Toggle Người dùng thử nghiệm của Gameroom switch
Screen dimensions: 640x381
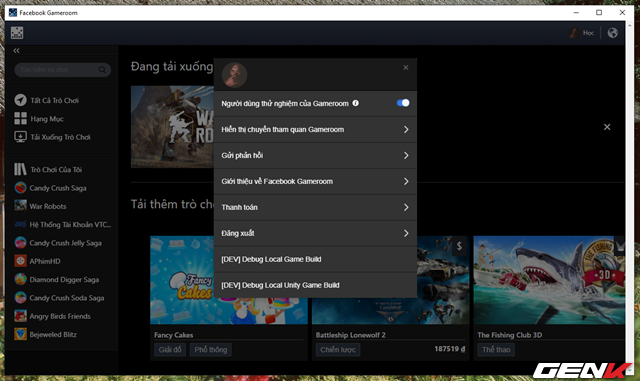click(x=403, y=103)
